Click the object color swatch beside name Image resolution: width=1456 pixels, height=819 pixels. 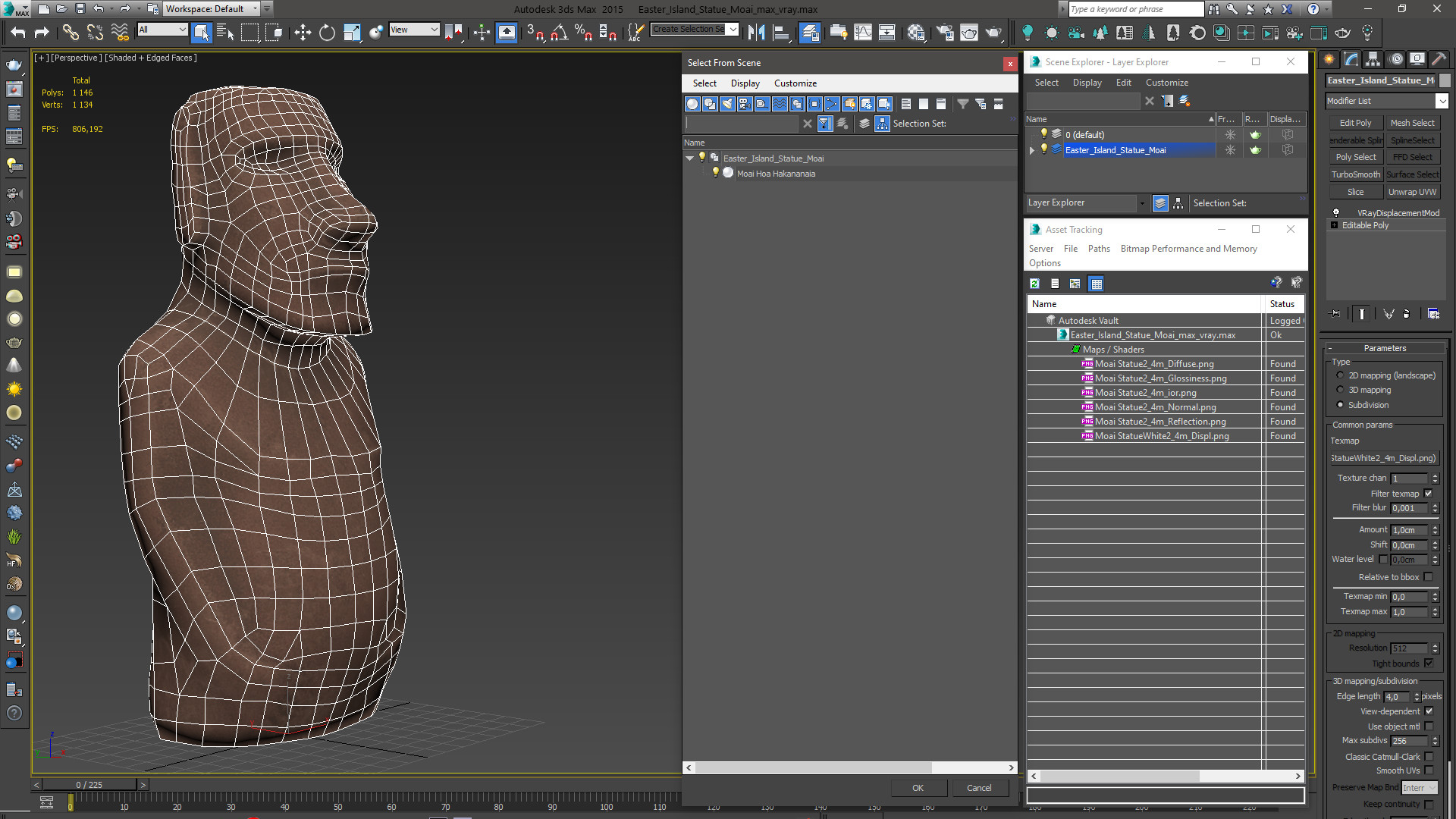click(x=1444, y=80)
